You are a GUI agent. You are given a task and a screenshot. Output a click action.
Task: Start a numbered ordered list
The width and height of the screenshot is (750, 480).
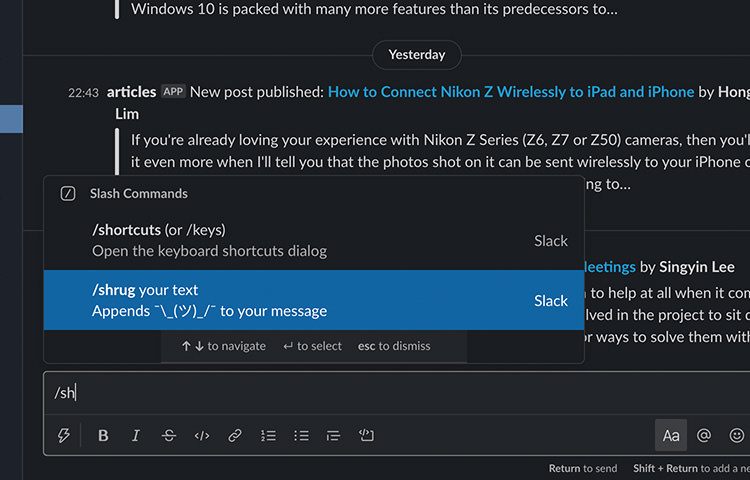point(268,436)
